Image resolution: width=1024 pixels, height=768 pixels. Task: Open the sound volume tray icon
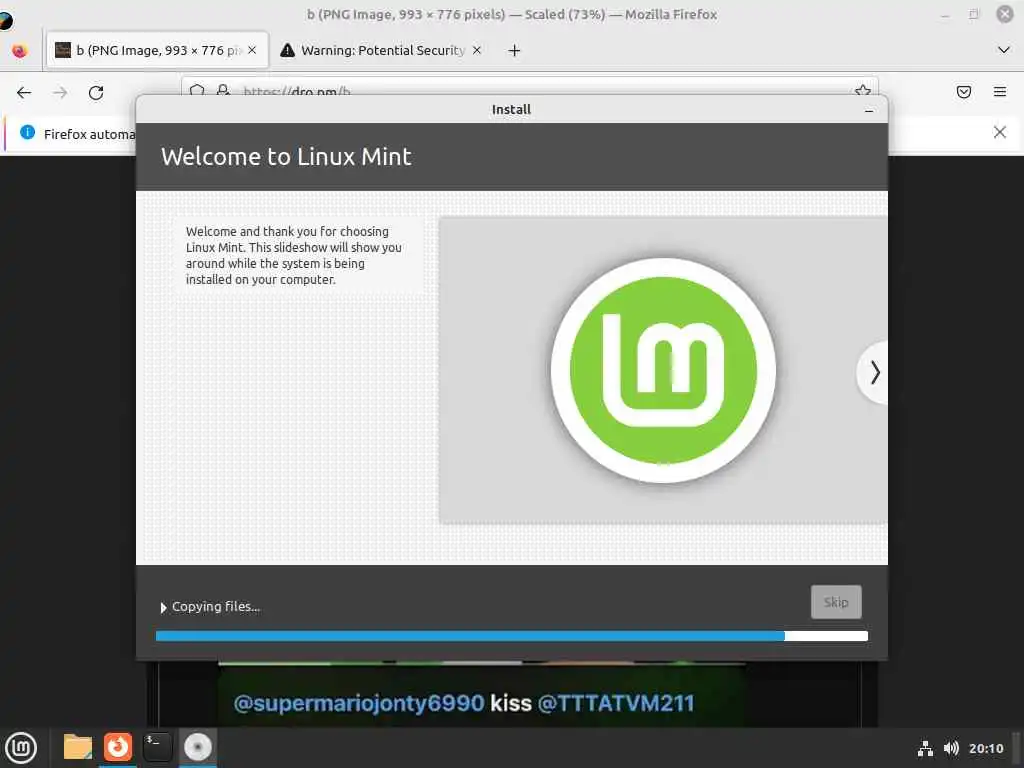point(951,748)
